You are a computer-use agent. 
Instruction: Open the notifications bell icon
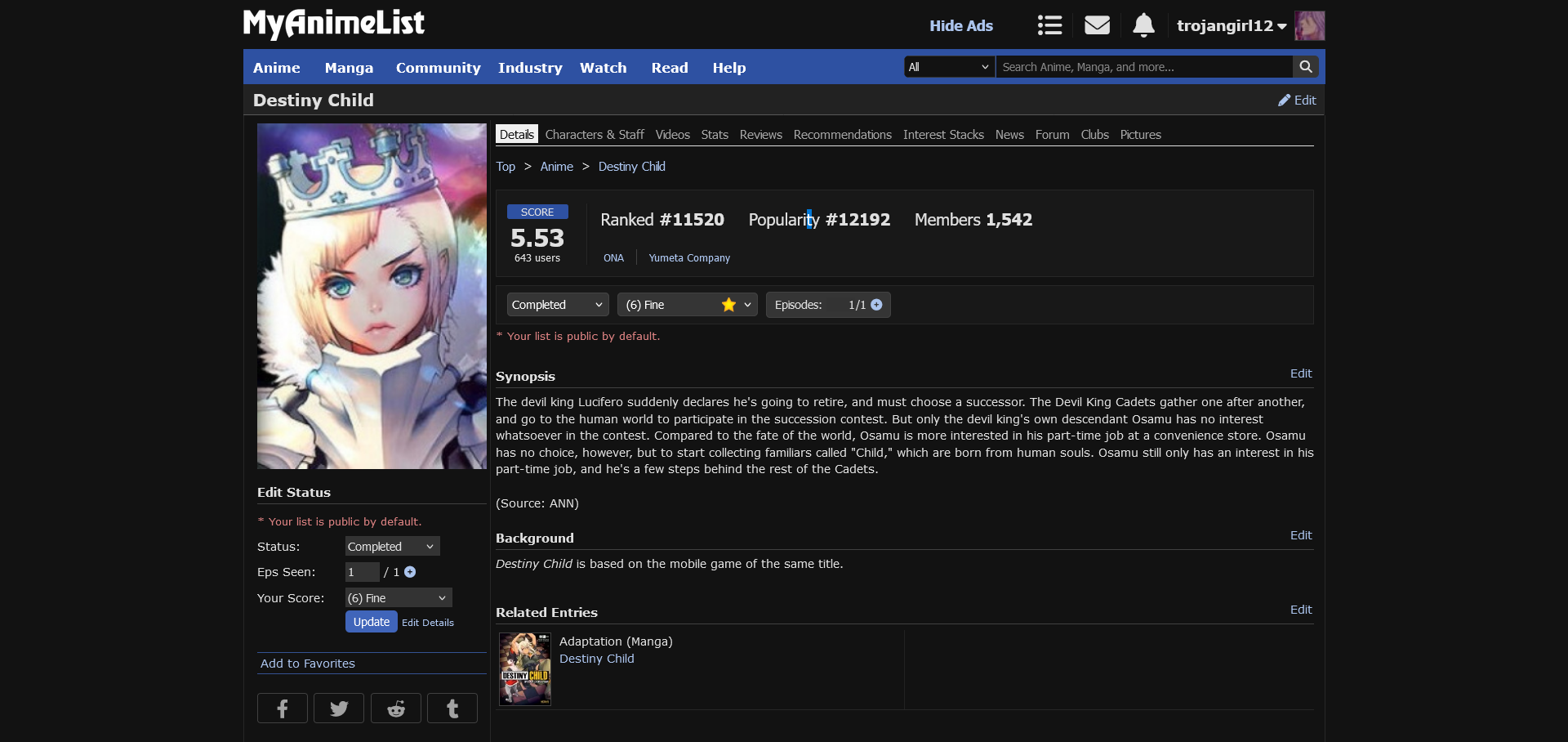tap(1143, 25)
